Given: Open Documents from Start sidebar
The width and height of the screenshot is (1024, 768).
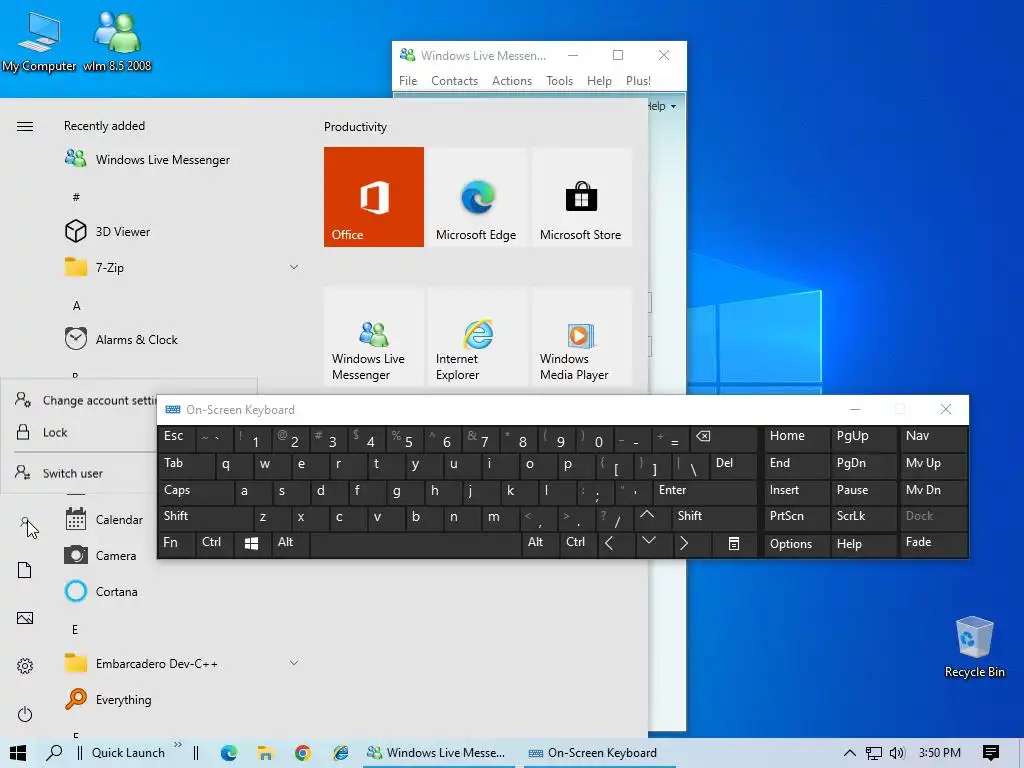Looking at the screenshot, I should pyautogui.click(x=25, y=570).
